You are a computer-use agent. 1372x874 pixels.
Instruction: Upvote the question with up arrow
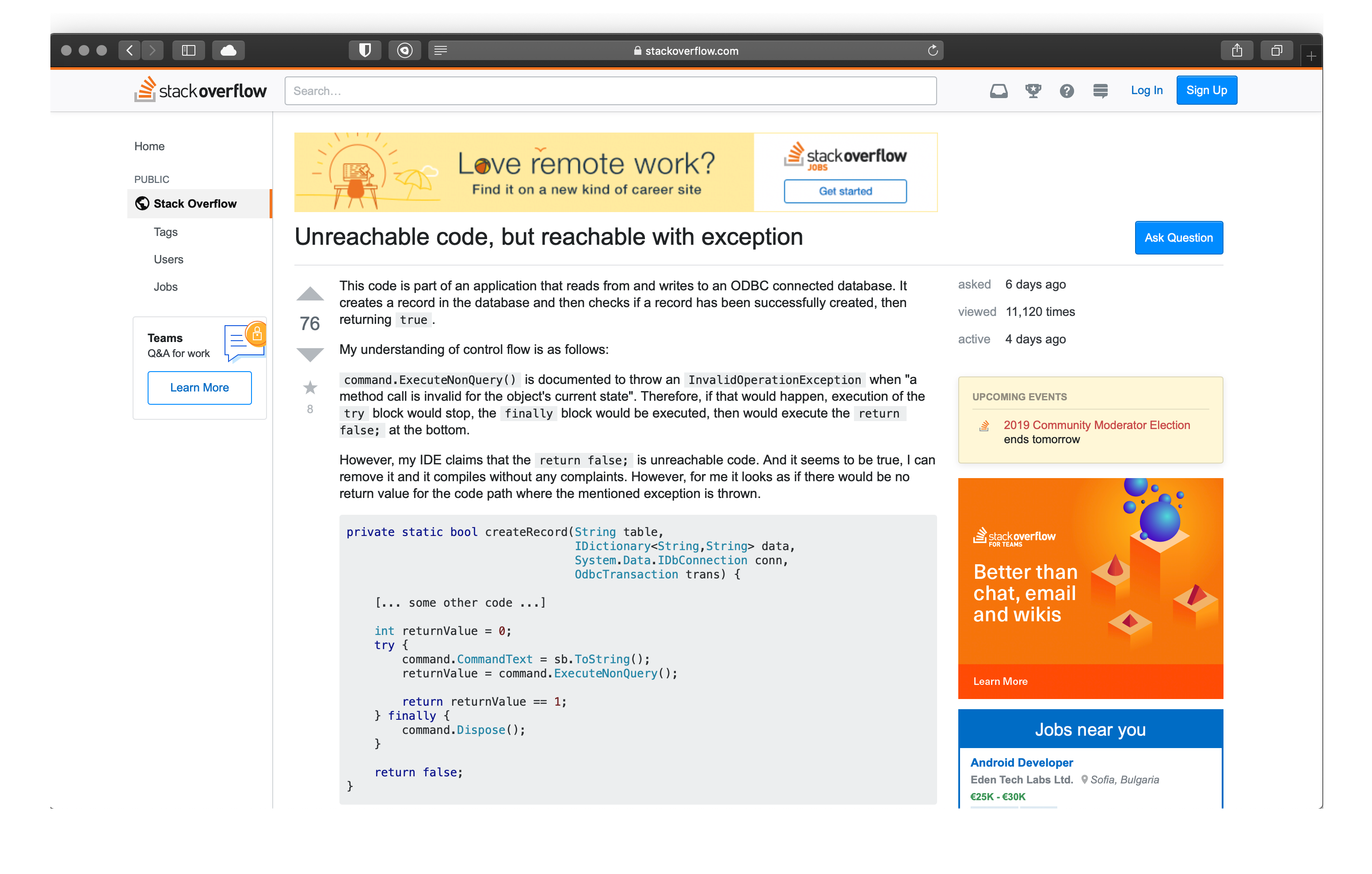click(x=310, y=293)
